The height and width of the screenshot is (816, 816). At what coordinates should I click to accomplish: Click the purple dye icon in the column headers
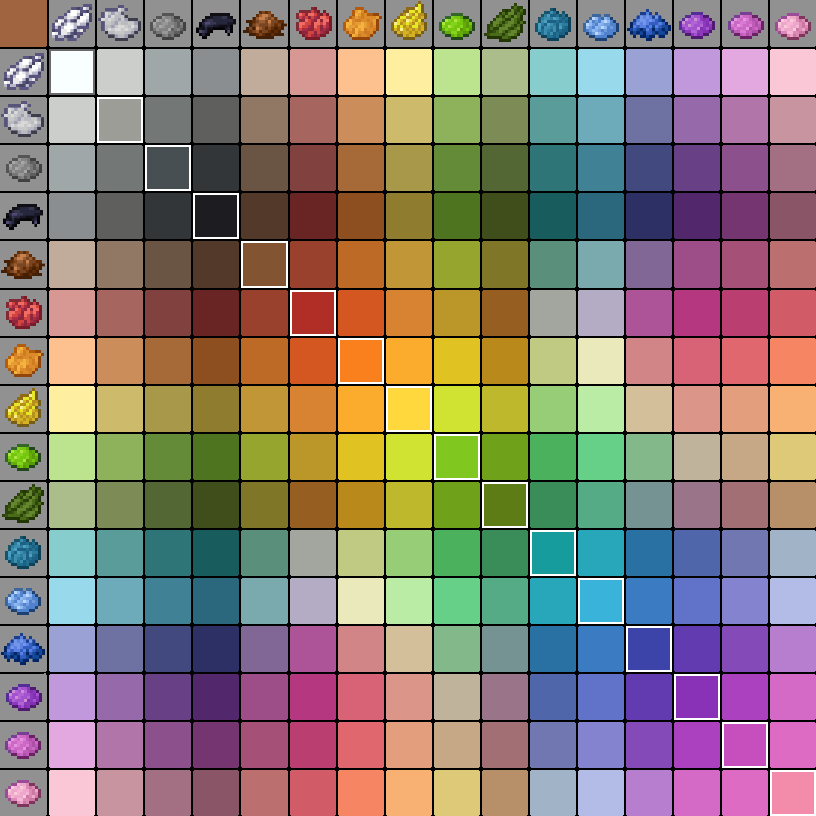point(697,26)
